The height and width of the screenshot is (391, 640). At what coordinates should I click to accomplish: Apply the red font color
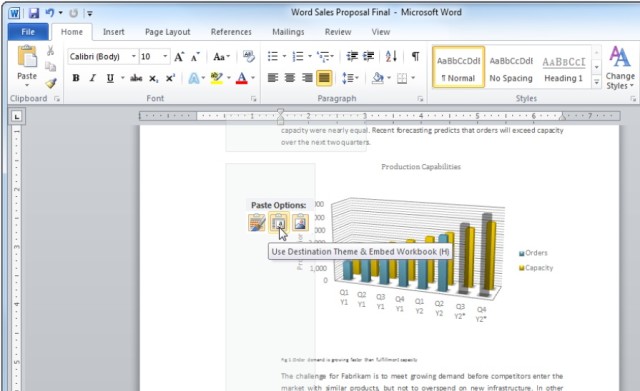click(242, 78)
